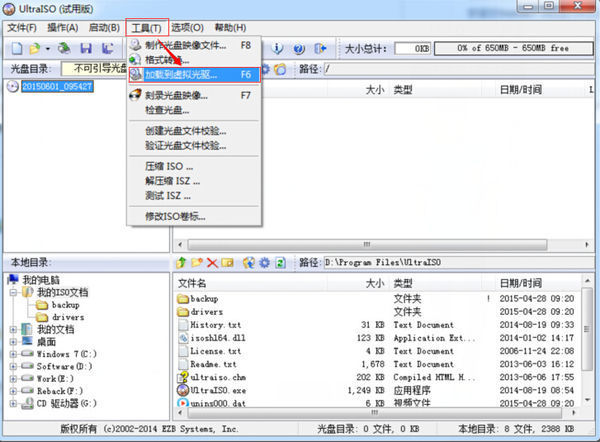Click the New file toolbar icon
The height and width of the screenshot is (442, 600).
tap(16, 48)
